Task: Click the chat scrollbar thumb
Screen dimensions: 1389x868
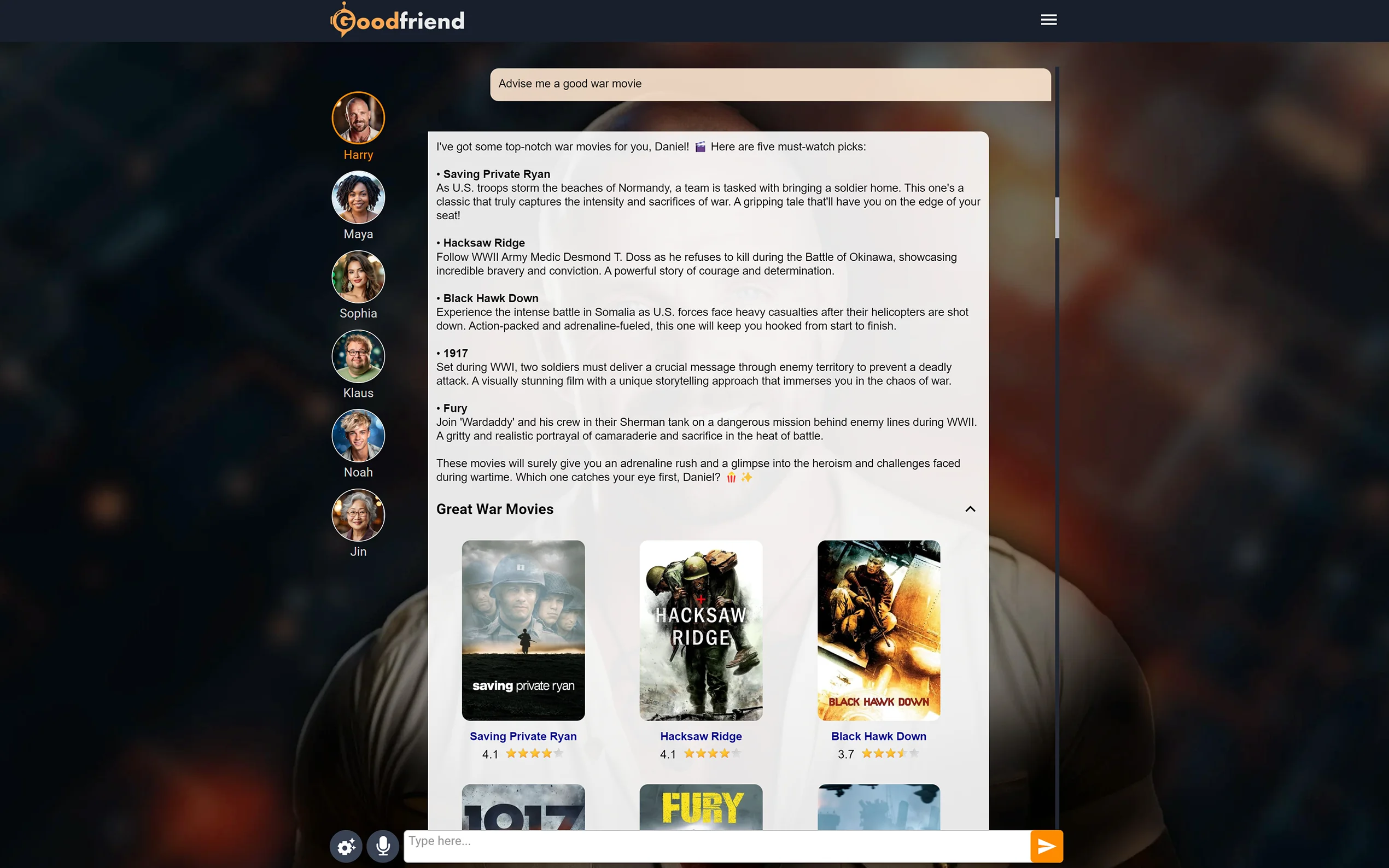Action: click(1057, 218)
